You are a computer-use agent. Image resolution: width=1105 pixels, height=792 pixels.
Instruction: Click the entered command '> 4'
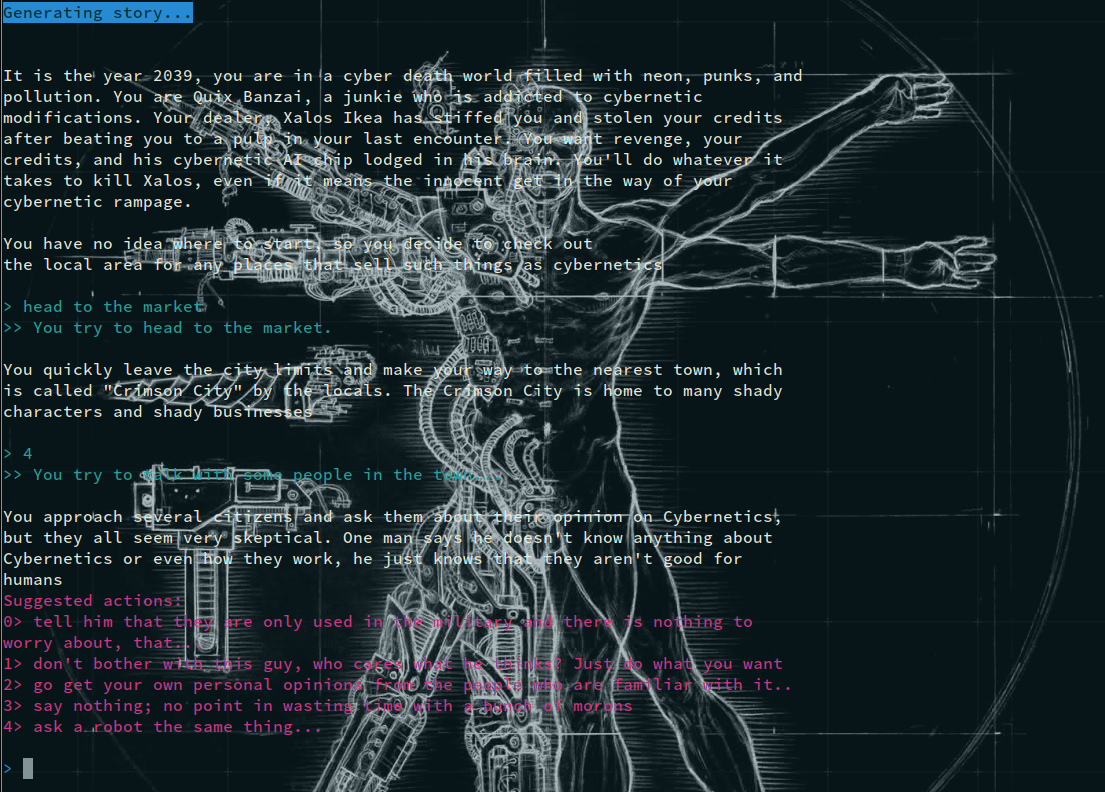18,454
